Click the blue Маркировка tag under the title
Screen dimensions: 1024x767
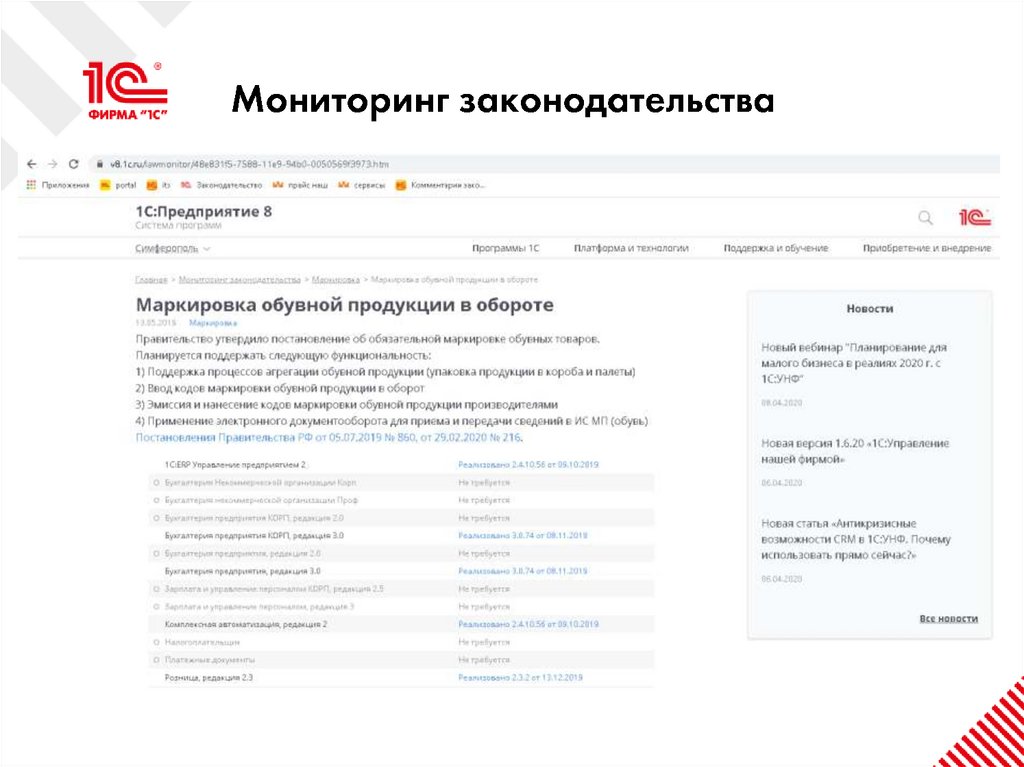pos(213,323)
